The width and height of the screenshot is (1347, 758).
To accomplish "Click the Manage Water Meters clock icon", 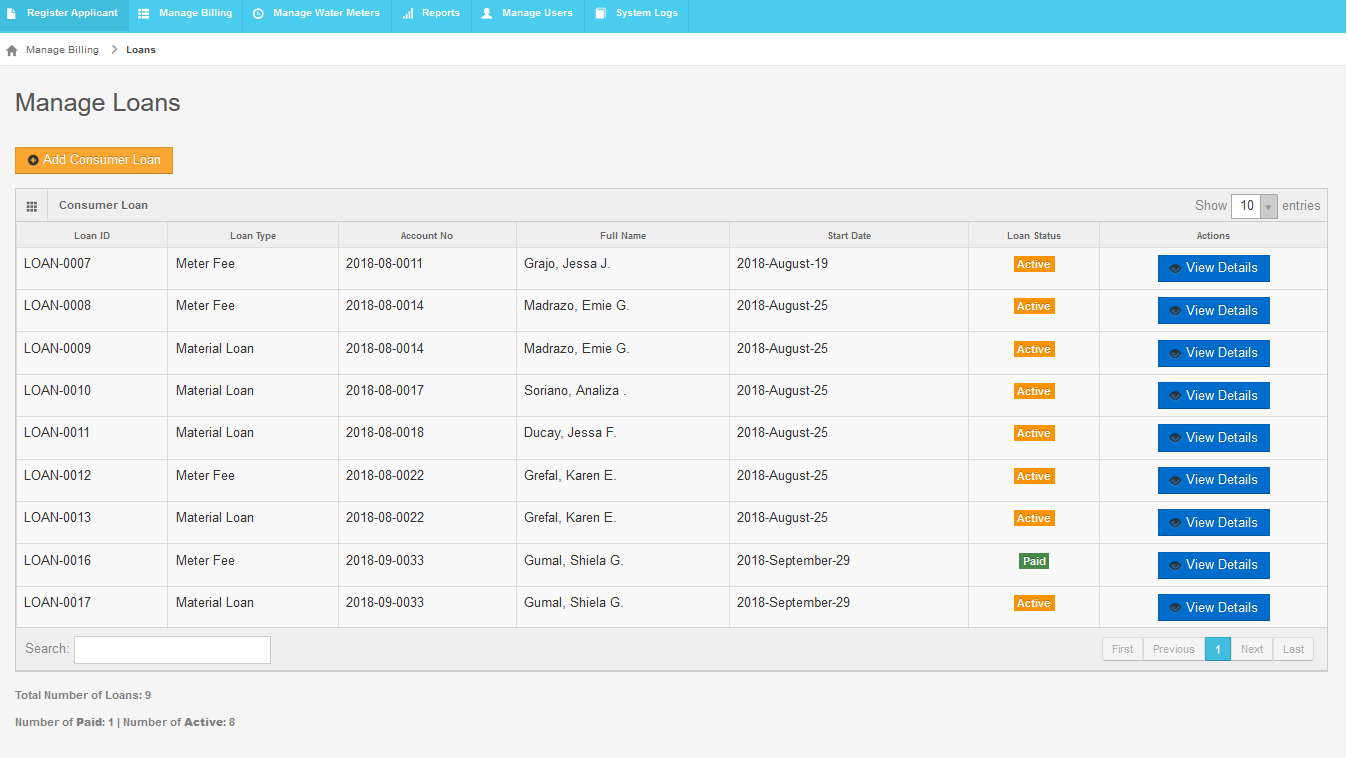I will click(x=258, y=14).
